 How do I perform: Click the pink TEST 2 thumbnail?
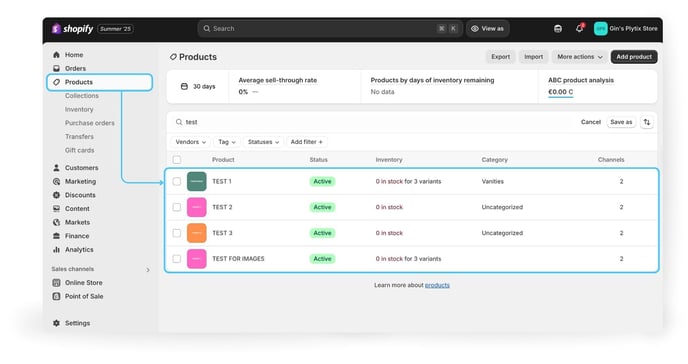[197, 207]
